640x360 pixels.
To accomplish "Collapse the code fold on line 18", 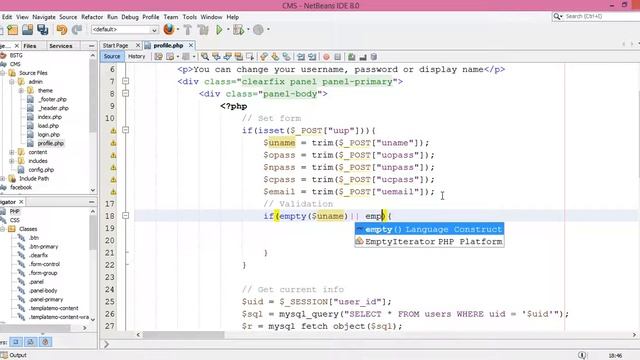I will coord(126,216).
